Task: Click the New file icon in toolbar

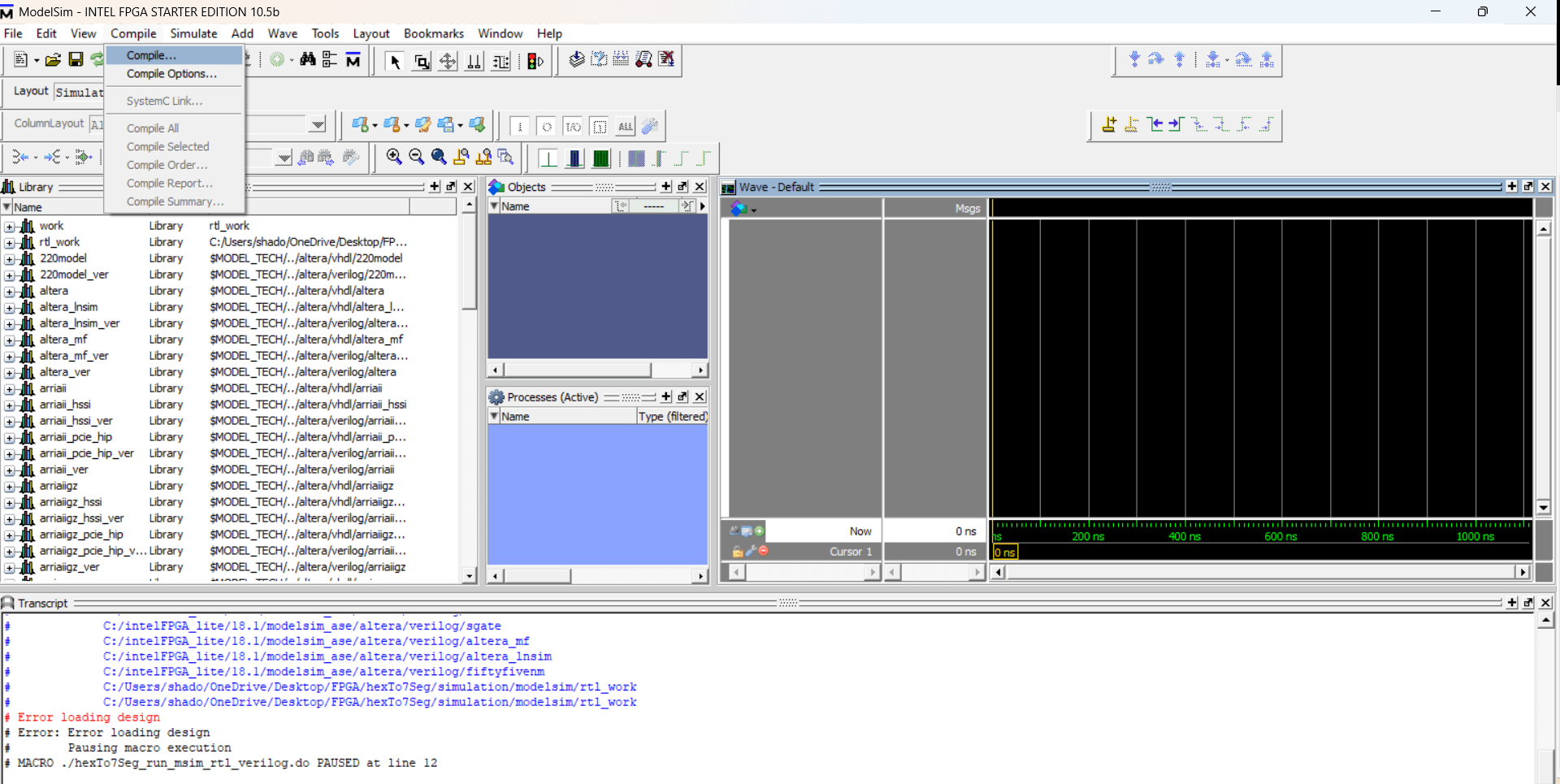Action: [x=21, y=60]
